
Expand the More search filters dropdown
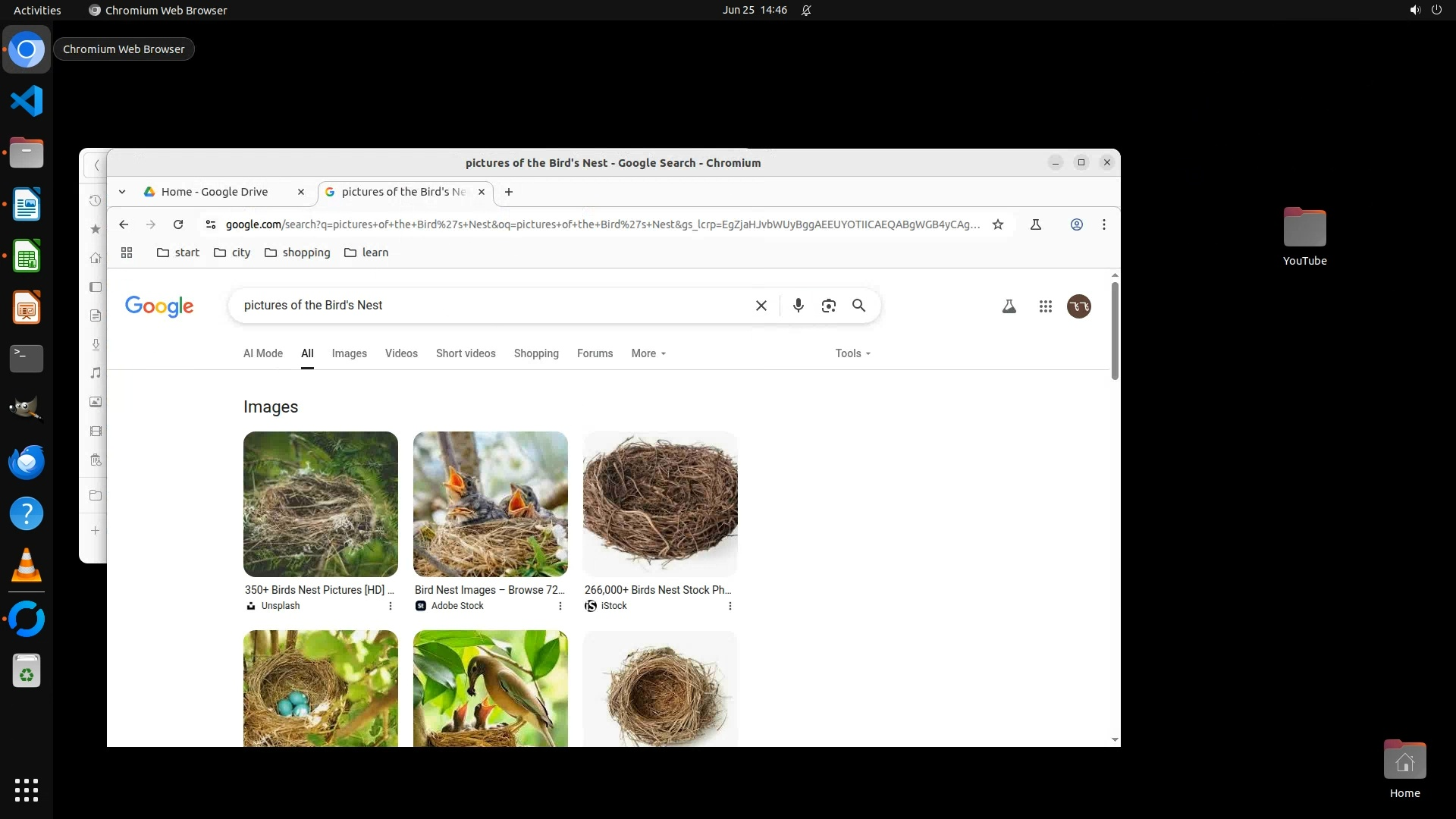tap(648, 353)
